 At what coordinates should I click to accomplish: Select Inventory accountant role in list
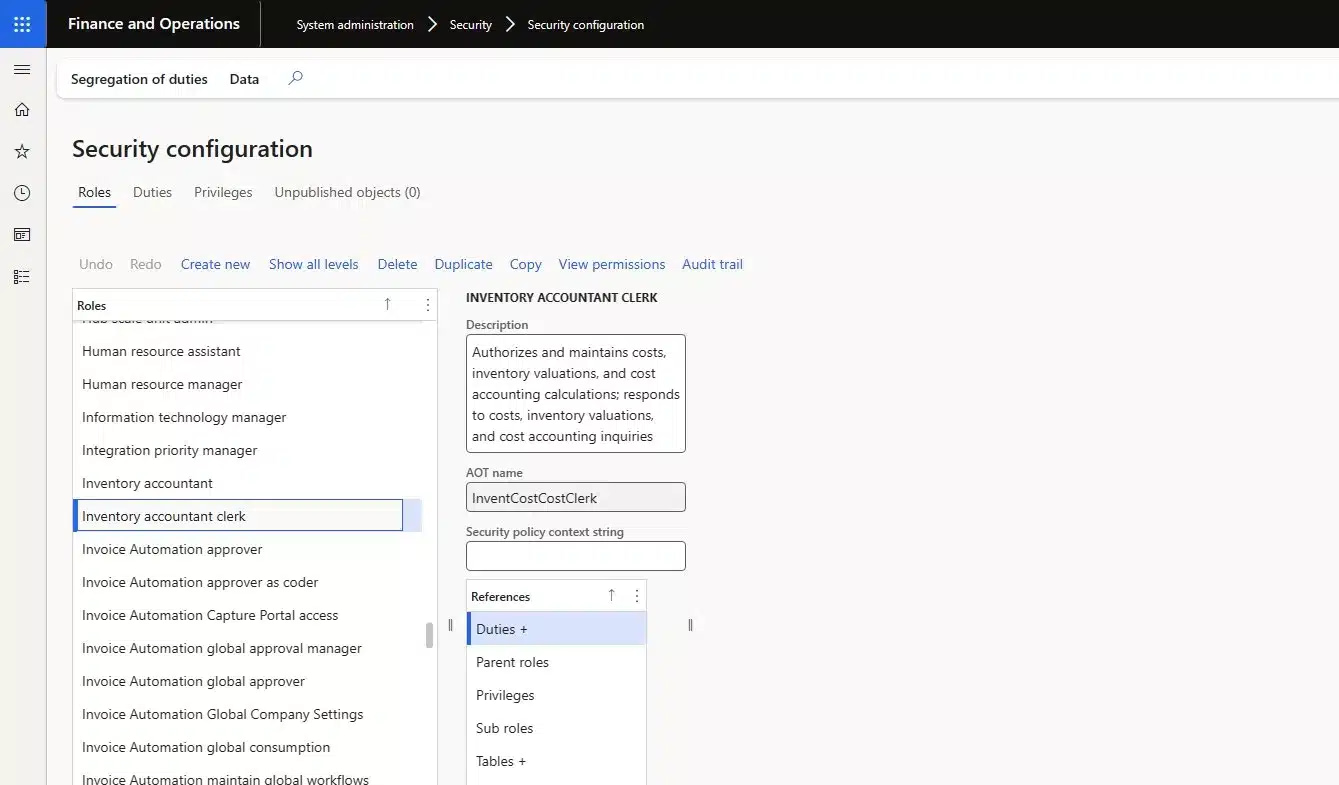pyautogui.click(x=147, y=483)
